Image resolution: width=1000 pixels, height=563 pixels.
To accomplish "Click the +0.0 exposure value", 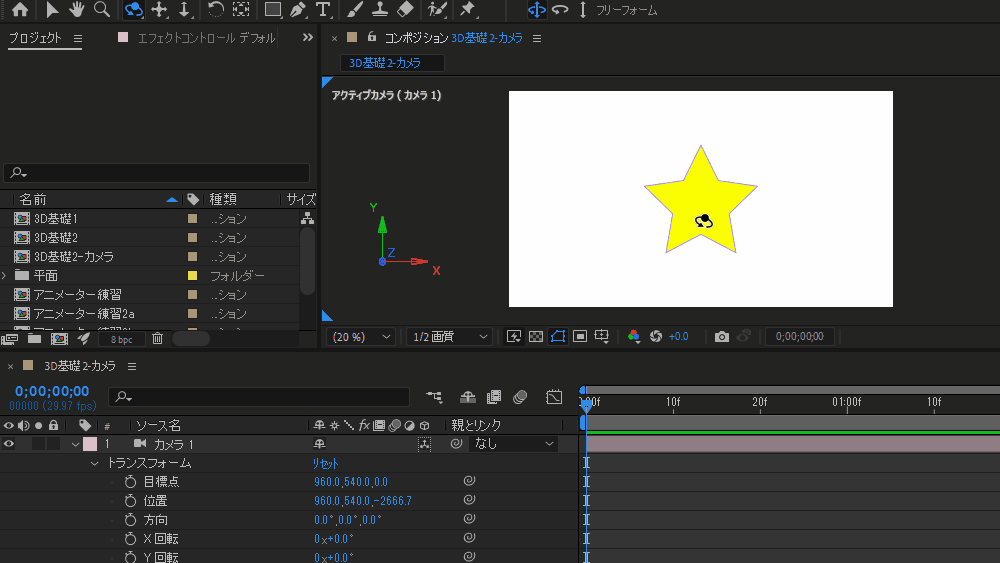I will (679, 337).
